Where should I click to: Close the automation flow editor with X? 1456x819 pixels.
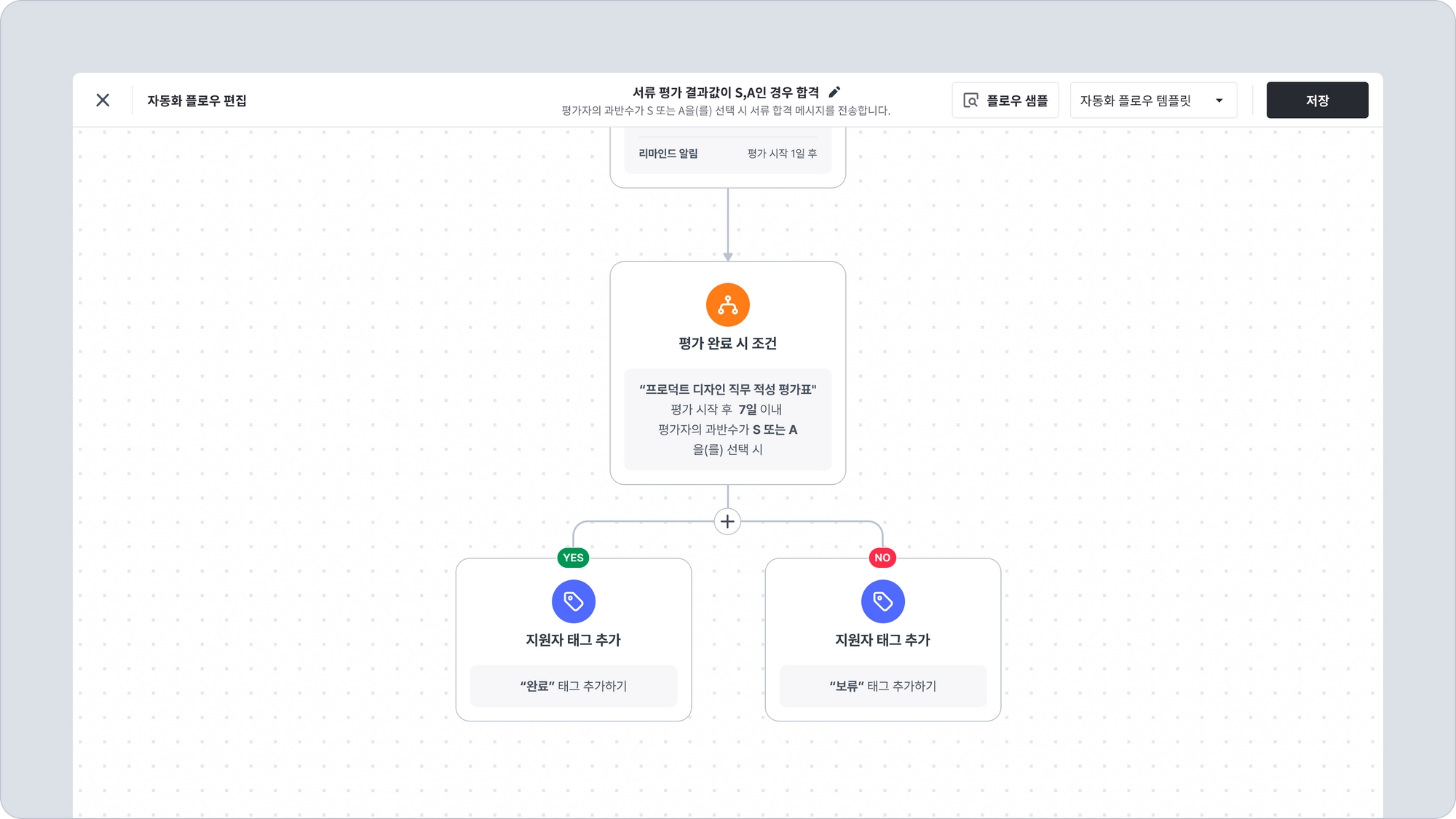point(103,100)
